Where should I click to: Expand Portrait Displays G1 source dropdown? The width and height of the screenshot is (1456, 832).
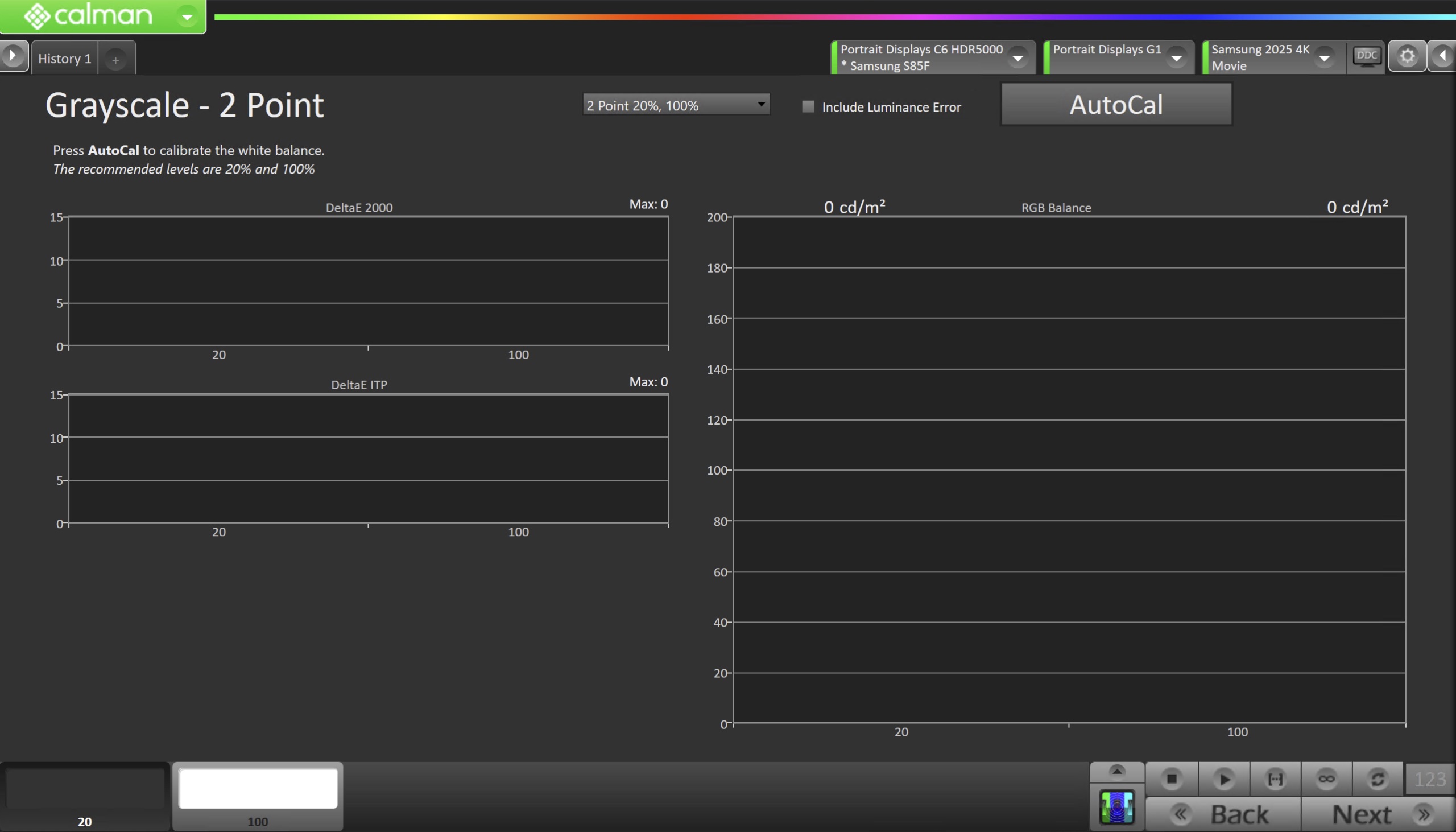point(1176,57)
